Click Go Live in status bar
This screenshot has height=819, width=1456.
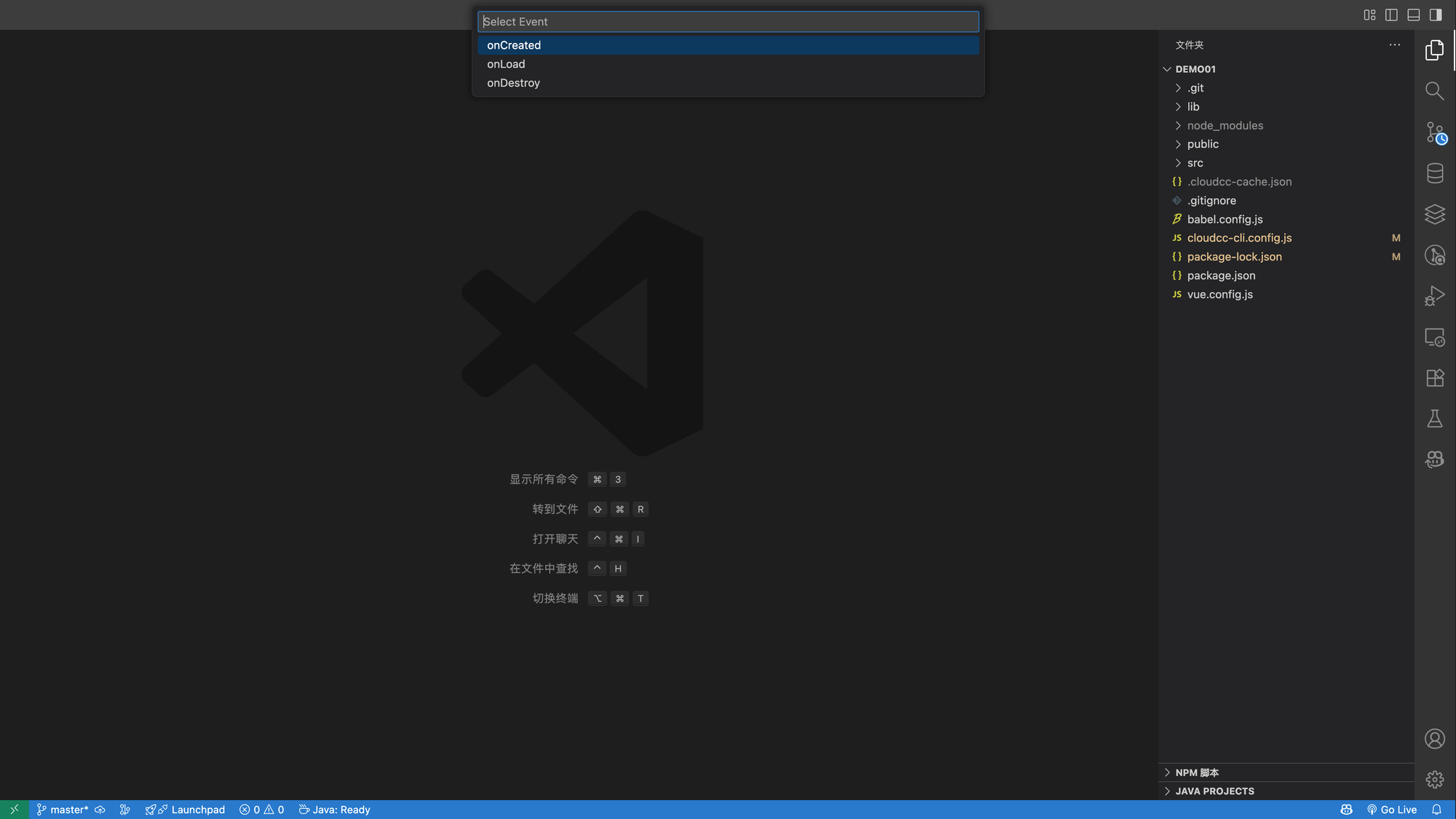[x=1391, y=810]
